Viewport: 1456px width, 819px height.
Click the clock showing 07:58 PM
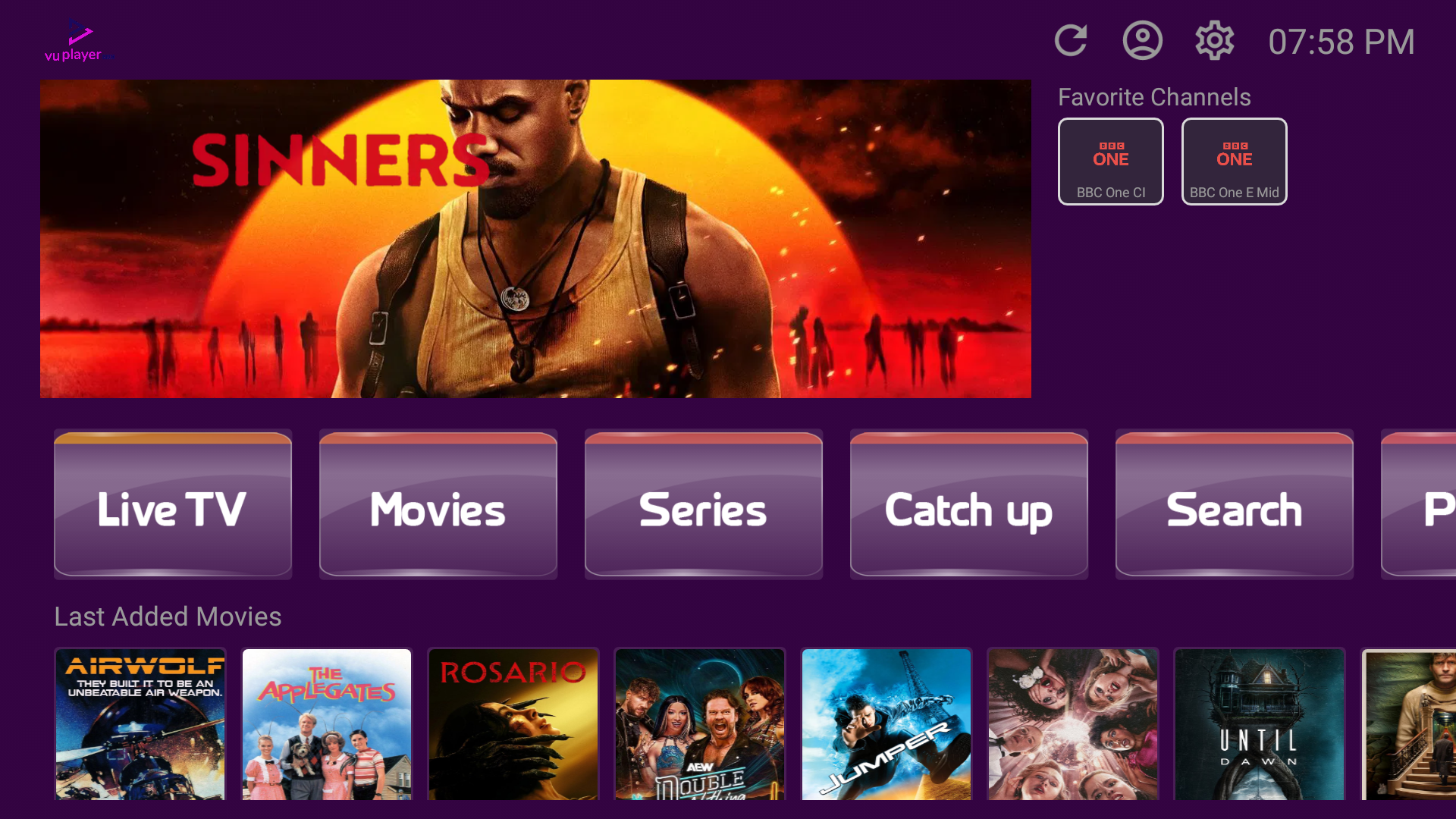coord(1341,42)
